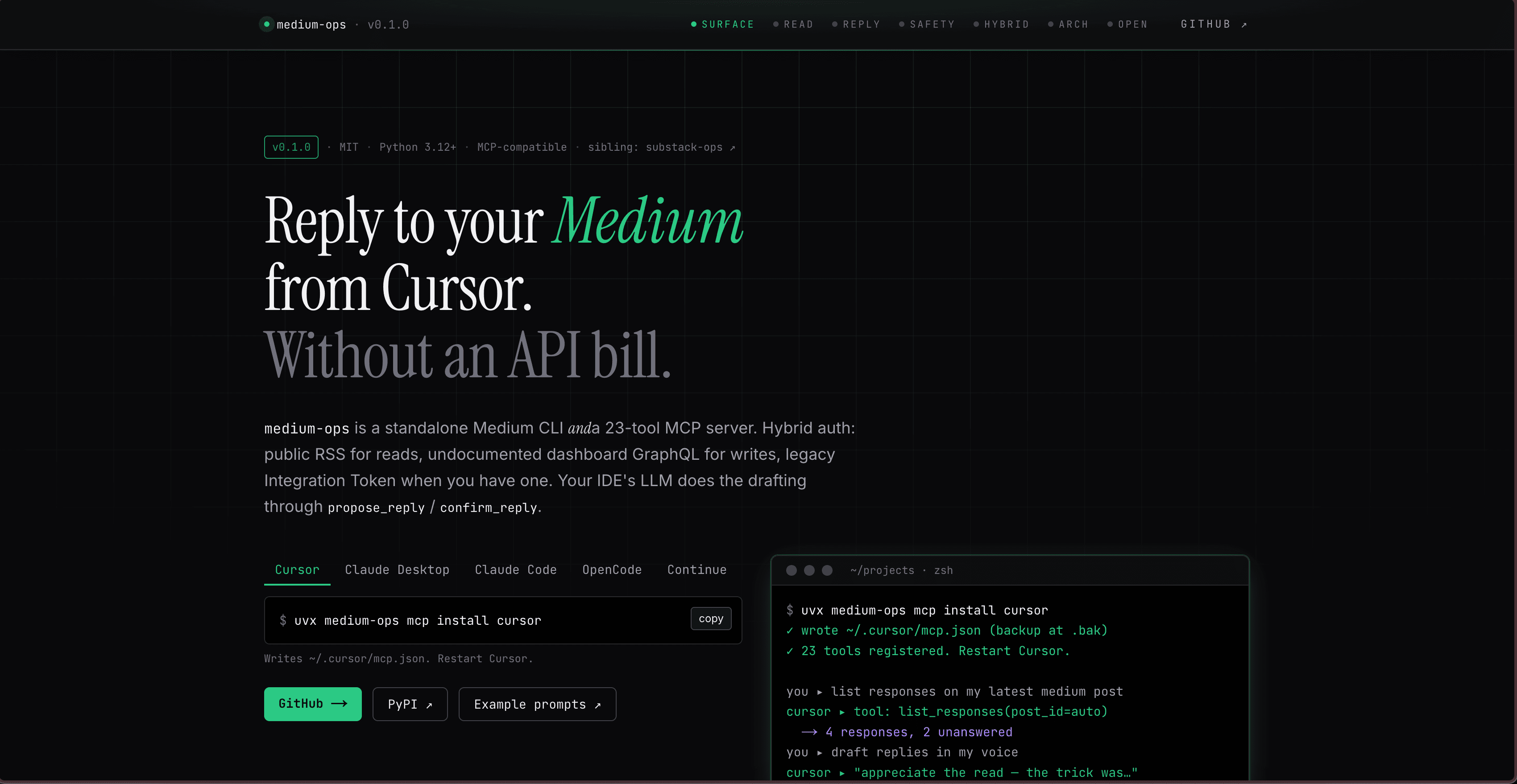
Task: Click the header version text 'v0.1.0'
Action: [x=388, y=25]
